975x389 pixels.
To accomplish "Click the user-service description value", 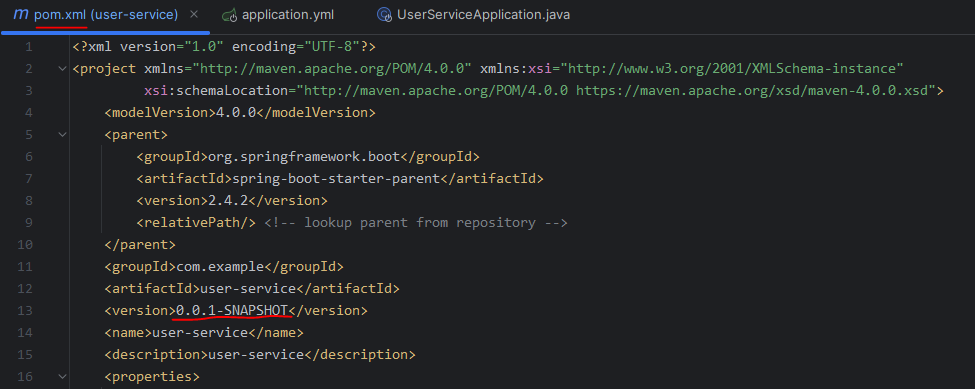I will tap(256, 355).
